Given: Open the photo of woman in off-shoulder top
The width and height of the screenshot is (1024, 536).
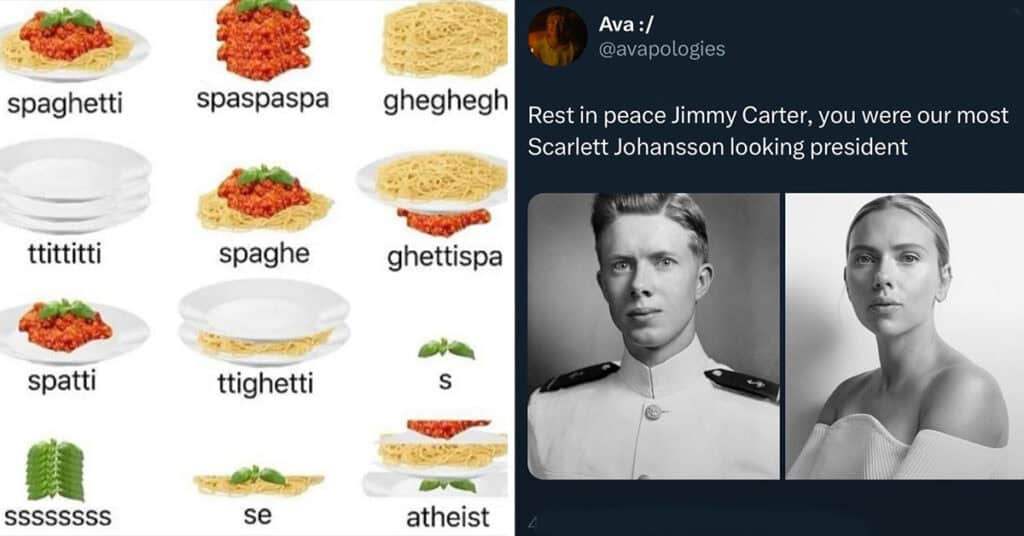Looking at the screenshot, I should click(904, 336).
